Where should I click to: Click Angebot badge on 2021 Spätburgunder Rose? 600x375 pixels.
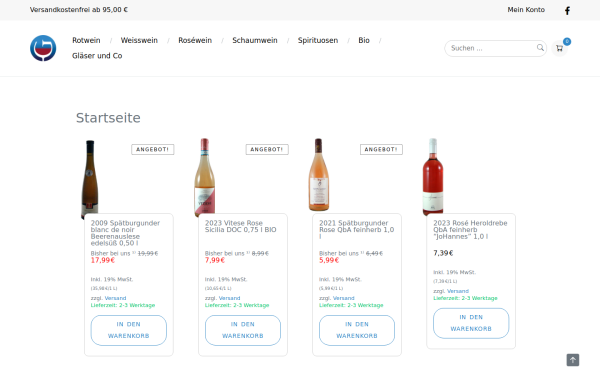(381, 149)
